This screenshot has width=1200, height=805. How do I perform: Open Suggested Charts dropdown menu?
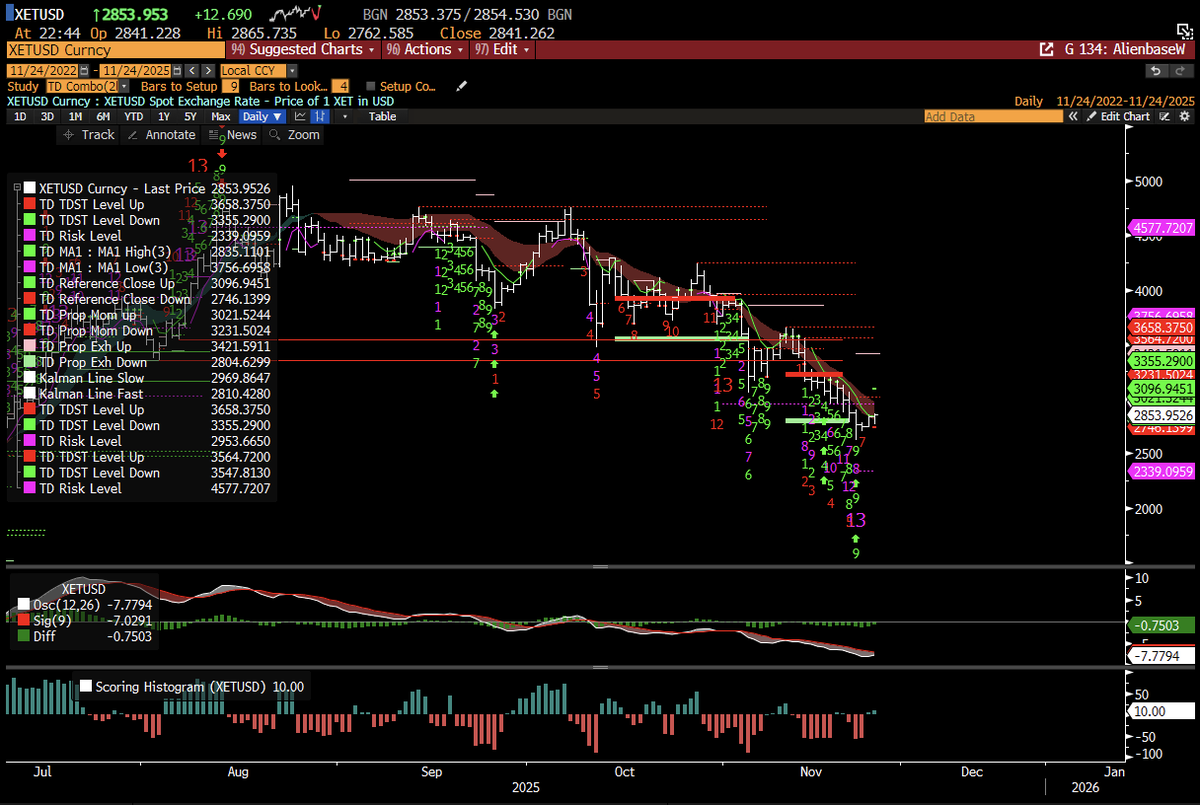coord(302,49)
